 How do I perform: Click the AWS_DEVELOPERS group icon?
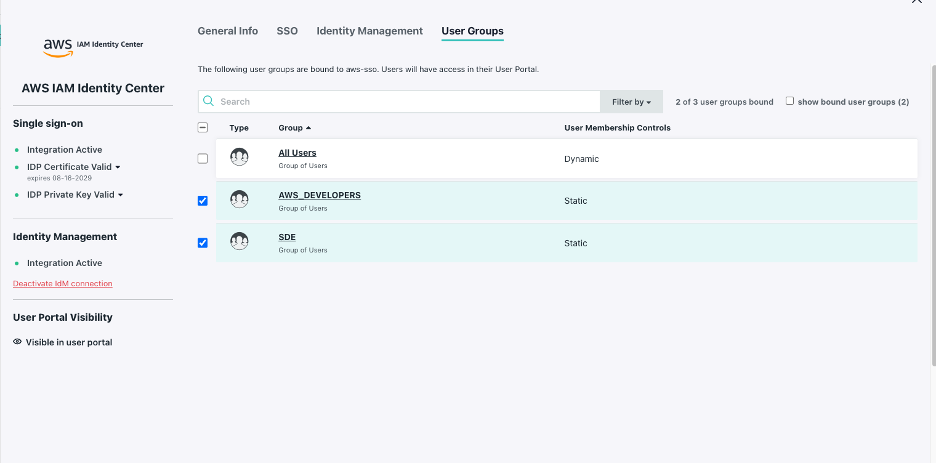[x=239, y=199]
